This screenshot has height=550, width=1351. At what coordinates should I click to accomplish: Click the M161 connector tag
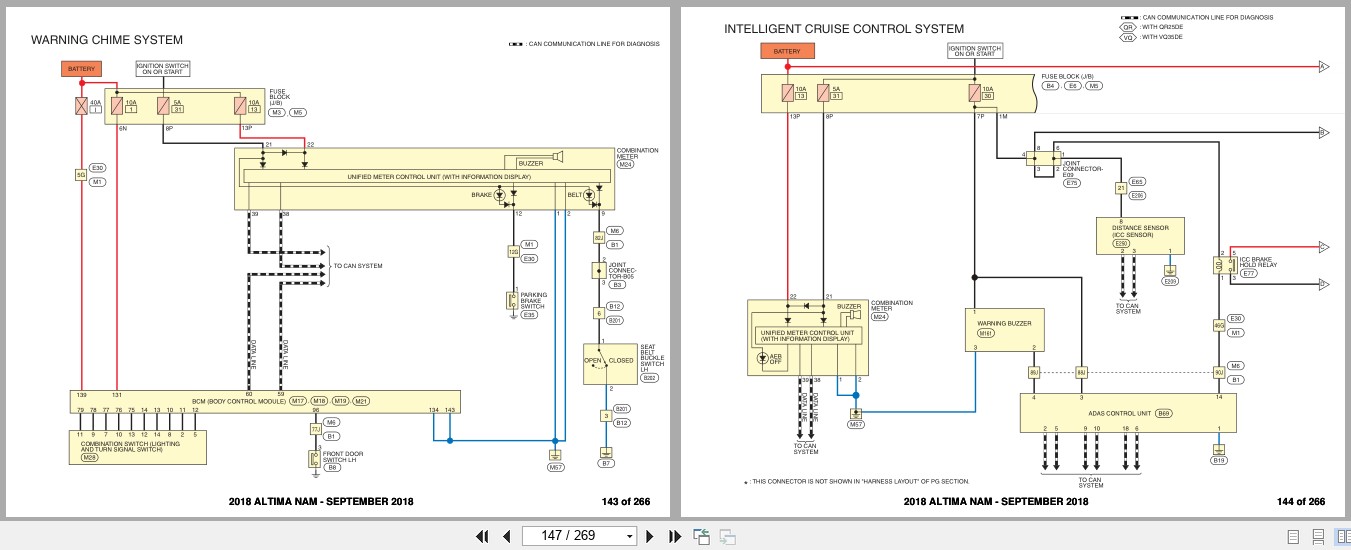point(986,333)
